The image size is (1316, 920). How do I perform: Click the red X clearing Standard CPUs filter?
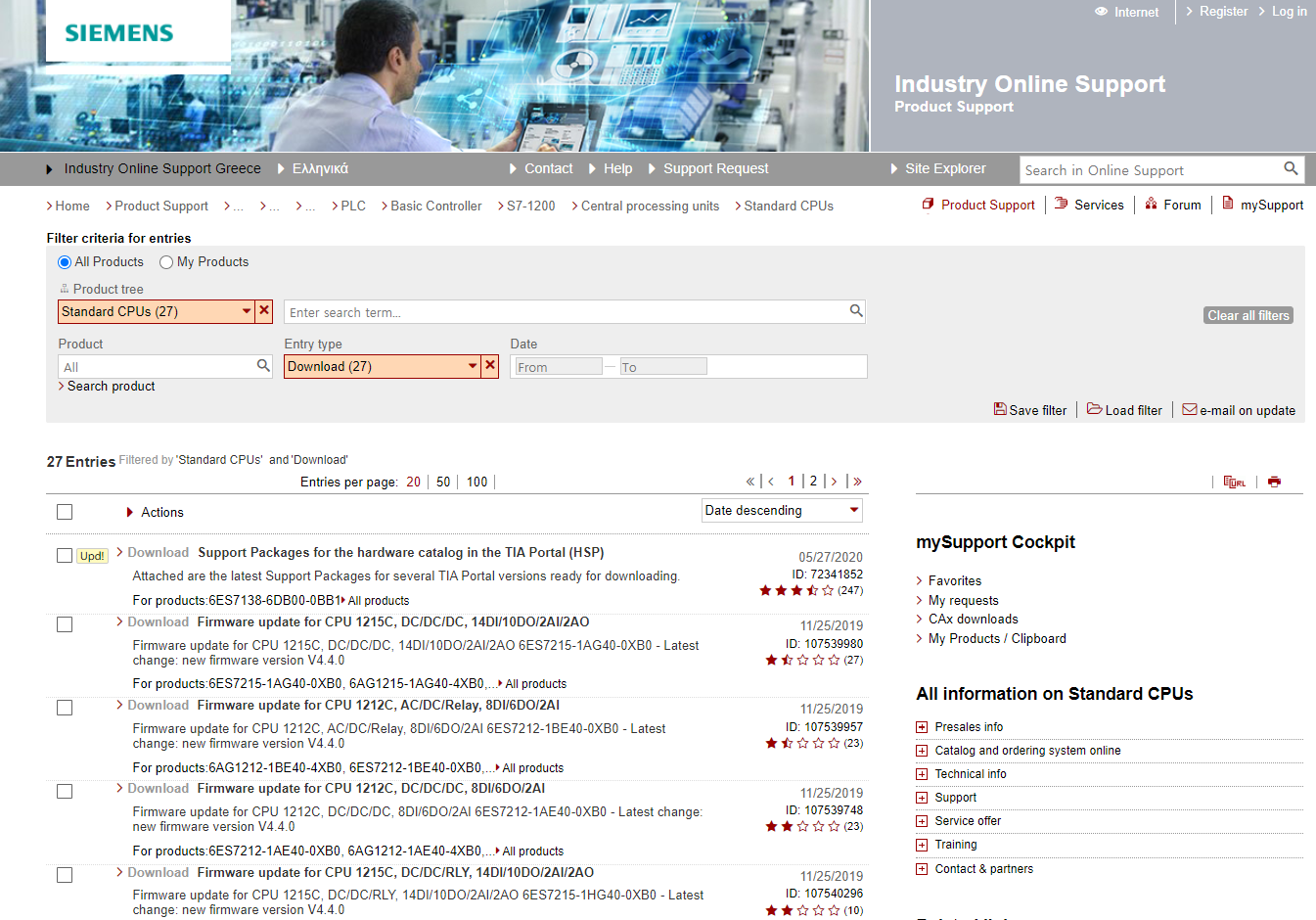[x=264, y=311]
